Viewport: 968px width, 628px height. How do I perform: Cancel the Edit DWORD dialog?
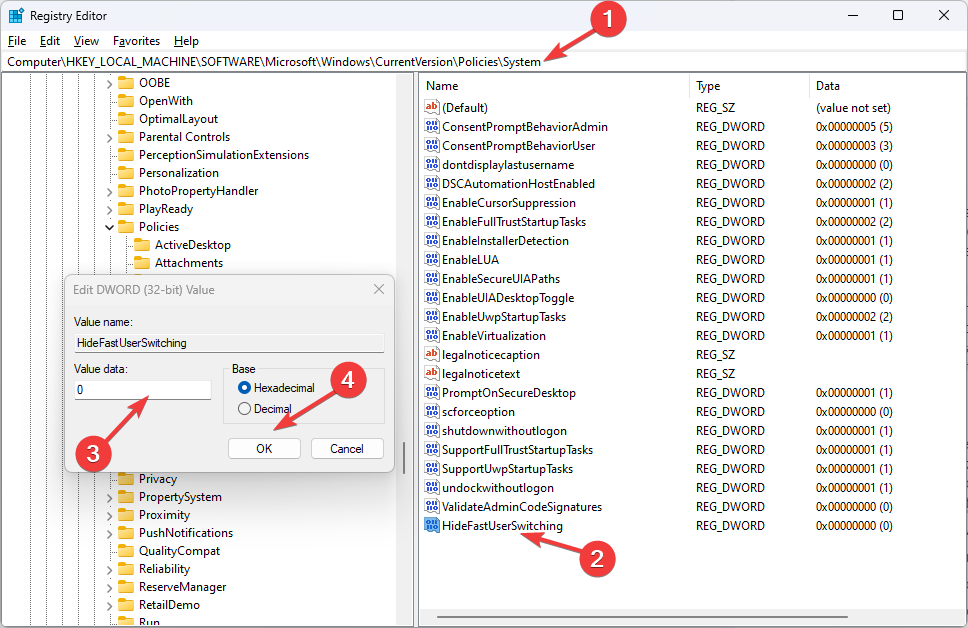click(347, 448)
